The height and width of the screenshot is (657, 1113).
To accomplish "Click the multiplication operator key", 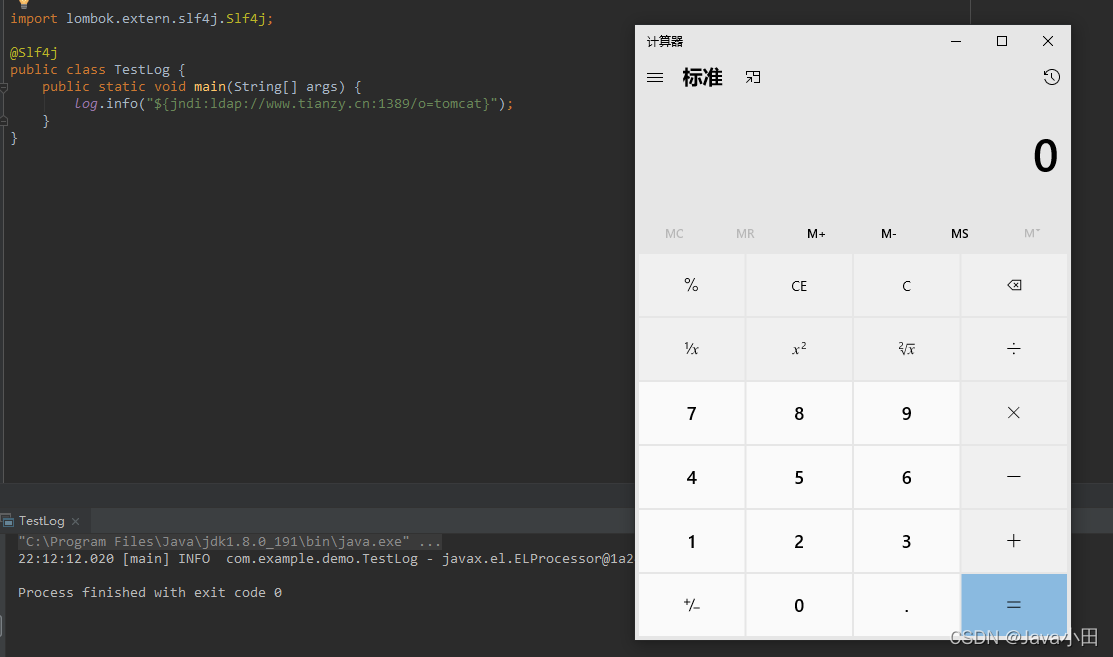I will point(1014,413).
